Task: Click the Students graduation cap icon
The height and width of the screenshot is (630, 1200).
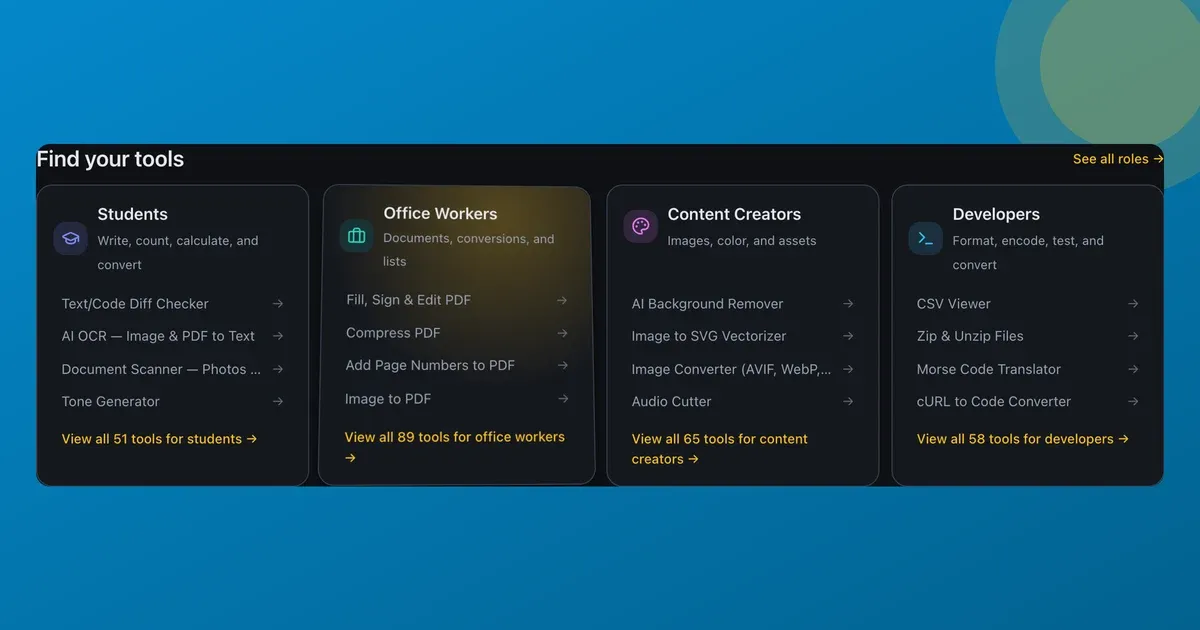Action: pyautogui.click(x=70, y=239)
